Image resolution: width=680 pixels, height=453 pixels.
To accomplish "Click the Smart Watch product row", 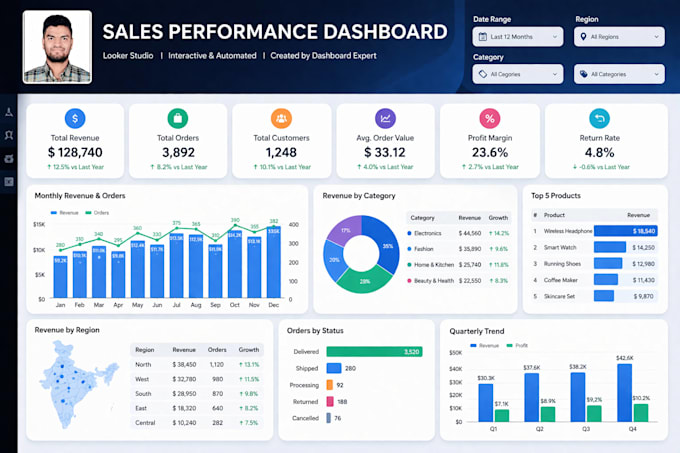I will (594, 248).
